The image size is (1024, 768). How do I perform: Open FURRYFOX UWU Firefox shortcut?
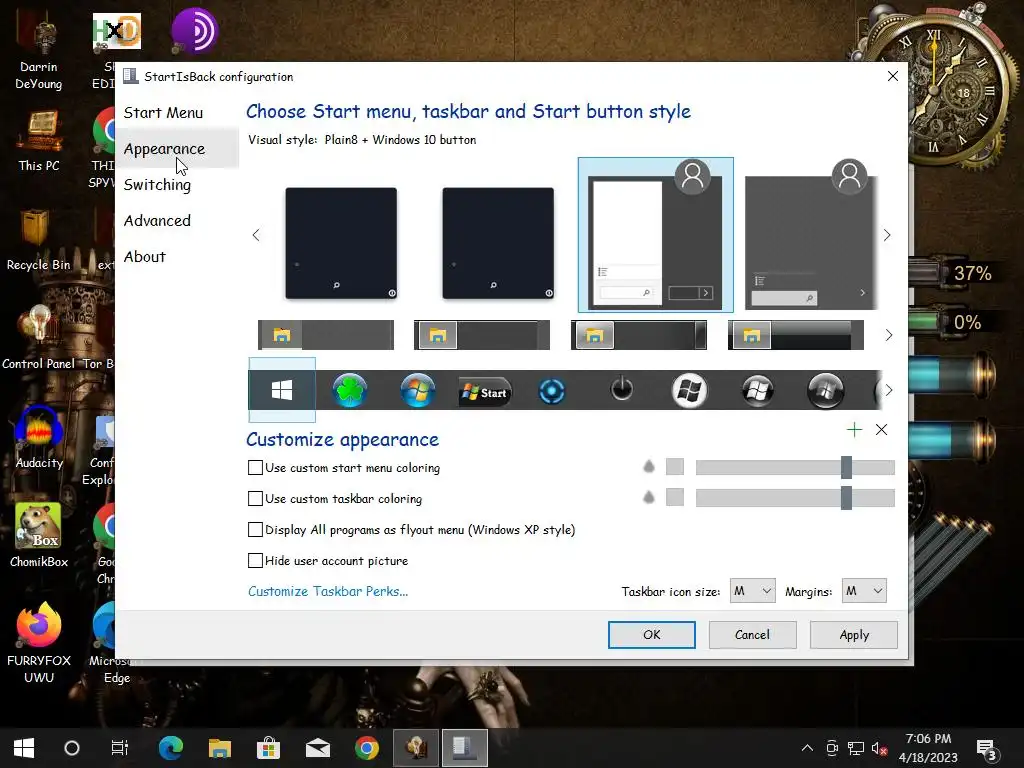(39, 643)
